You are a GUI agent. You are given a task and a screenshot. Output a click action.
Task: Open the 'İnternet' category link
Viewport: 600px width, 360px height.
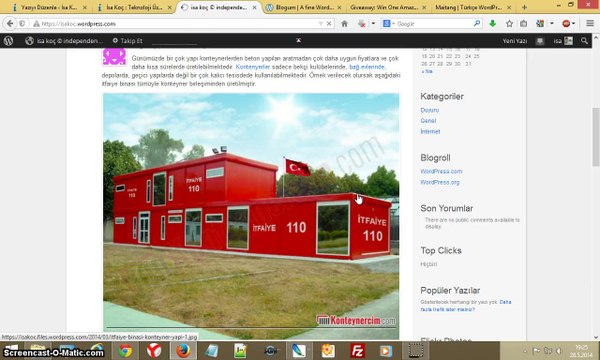pyautogui.click(x=430, y=132)
